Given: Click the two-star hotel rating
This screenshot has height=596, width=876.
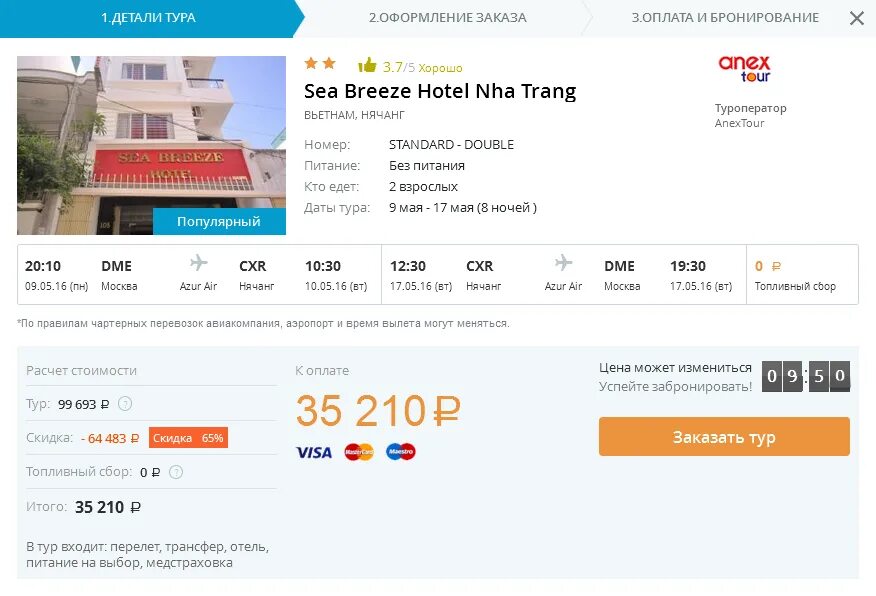Looking at the screenshot, I should (320, 63).
